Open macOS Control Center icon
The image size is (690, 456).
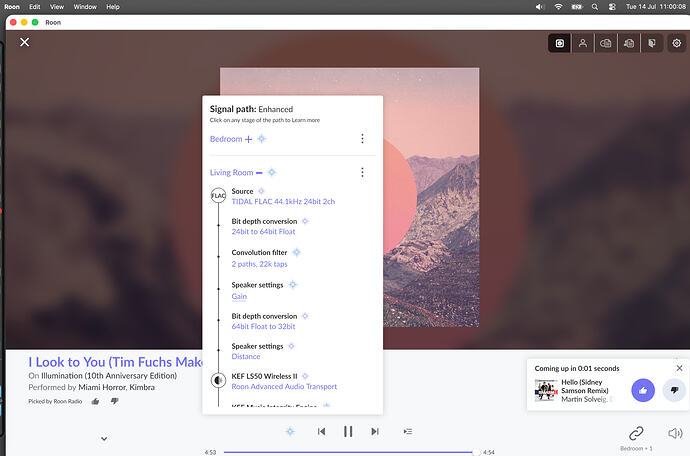(612, 7)
